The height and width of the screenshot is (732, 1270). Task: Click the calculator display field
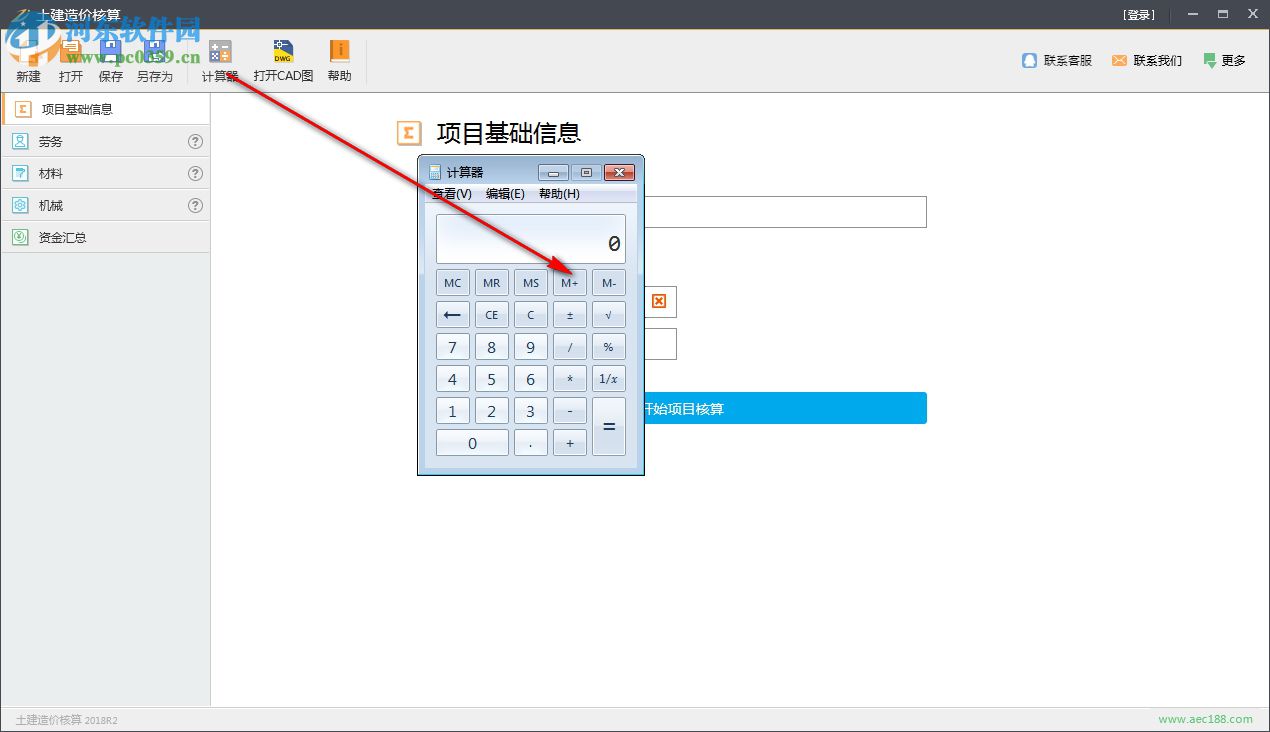pyautogui.click(x=531, y=239)
